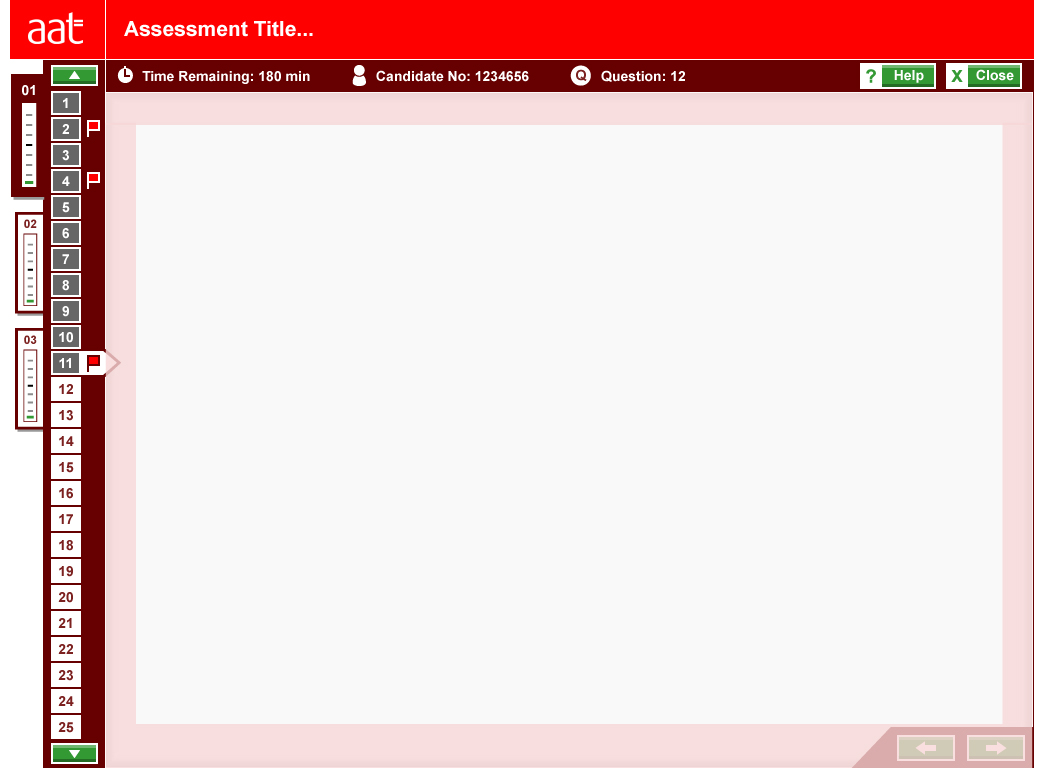Select question 12 in the list
1045x768 pixels.
click(66, 389)
